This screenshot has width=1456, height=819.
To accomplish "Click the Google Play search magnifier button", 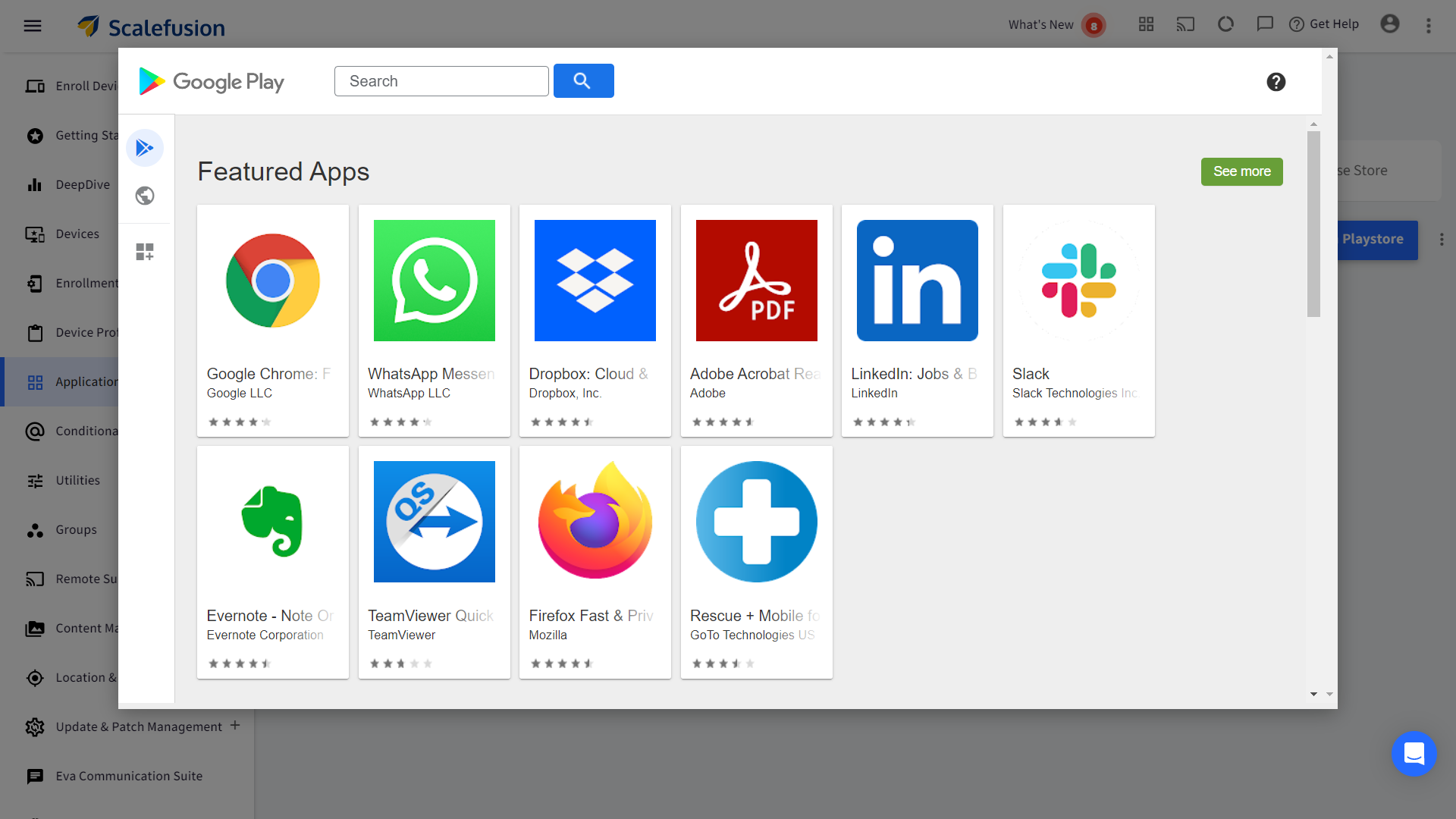I will pos(582,80).
